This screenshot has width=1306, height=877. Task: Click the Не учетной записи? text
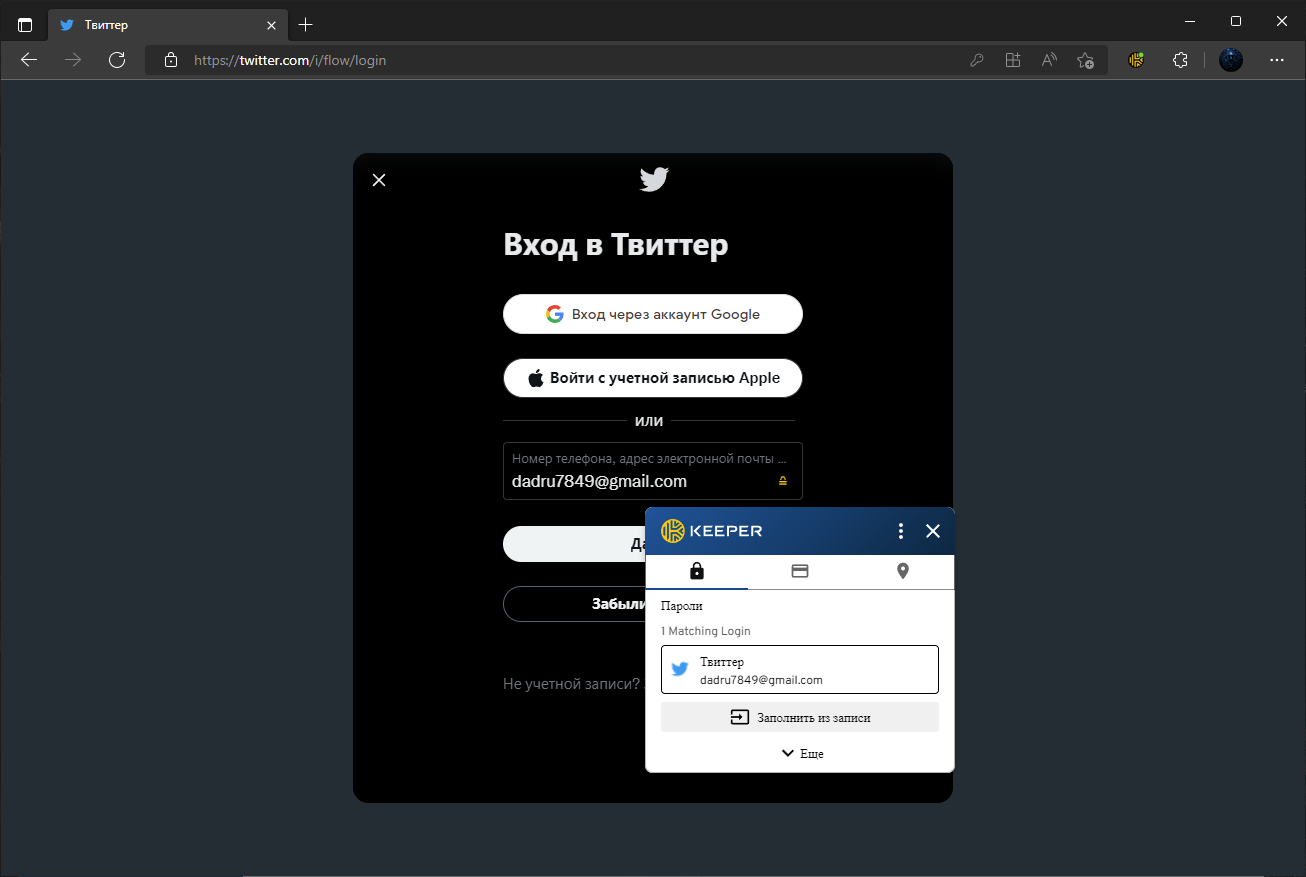[571, 684]
